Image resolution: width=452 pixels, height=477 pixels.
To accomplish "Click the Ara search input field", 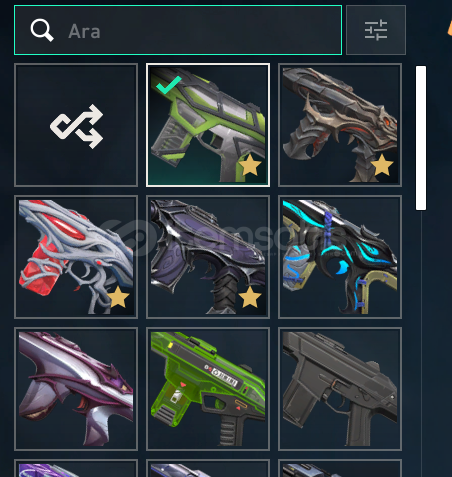I will [178, 30].
